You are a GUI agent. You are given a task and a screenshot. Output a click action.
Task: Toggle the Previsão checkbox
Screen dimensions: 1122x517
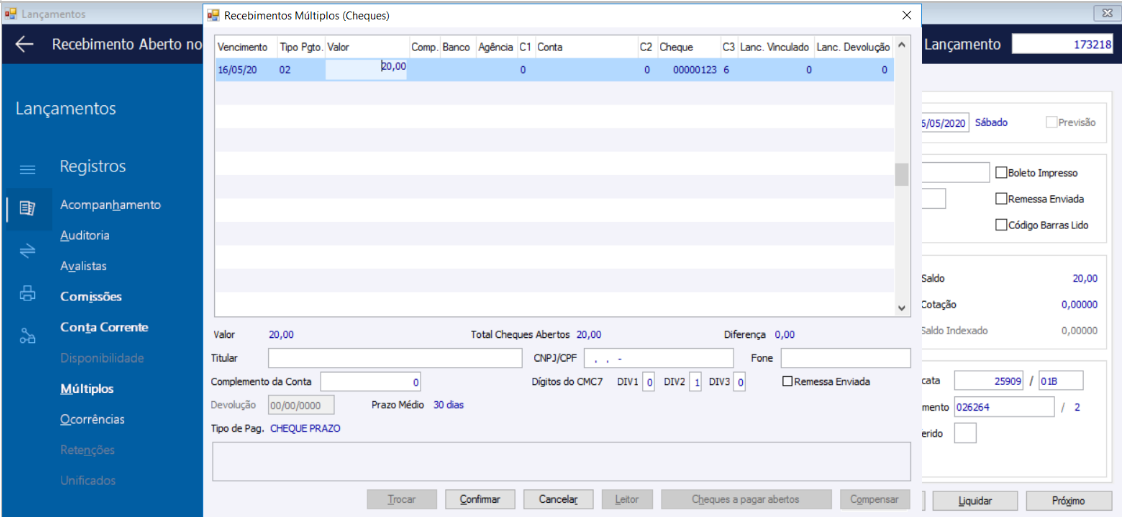pos(1051,122)
